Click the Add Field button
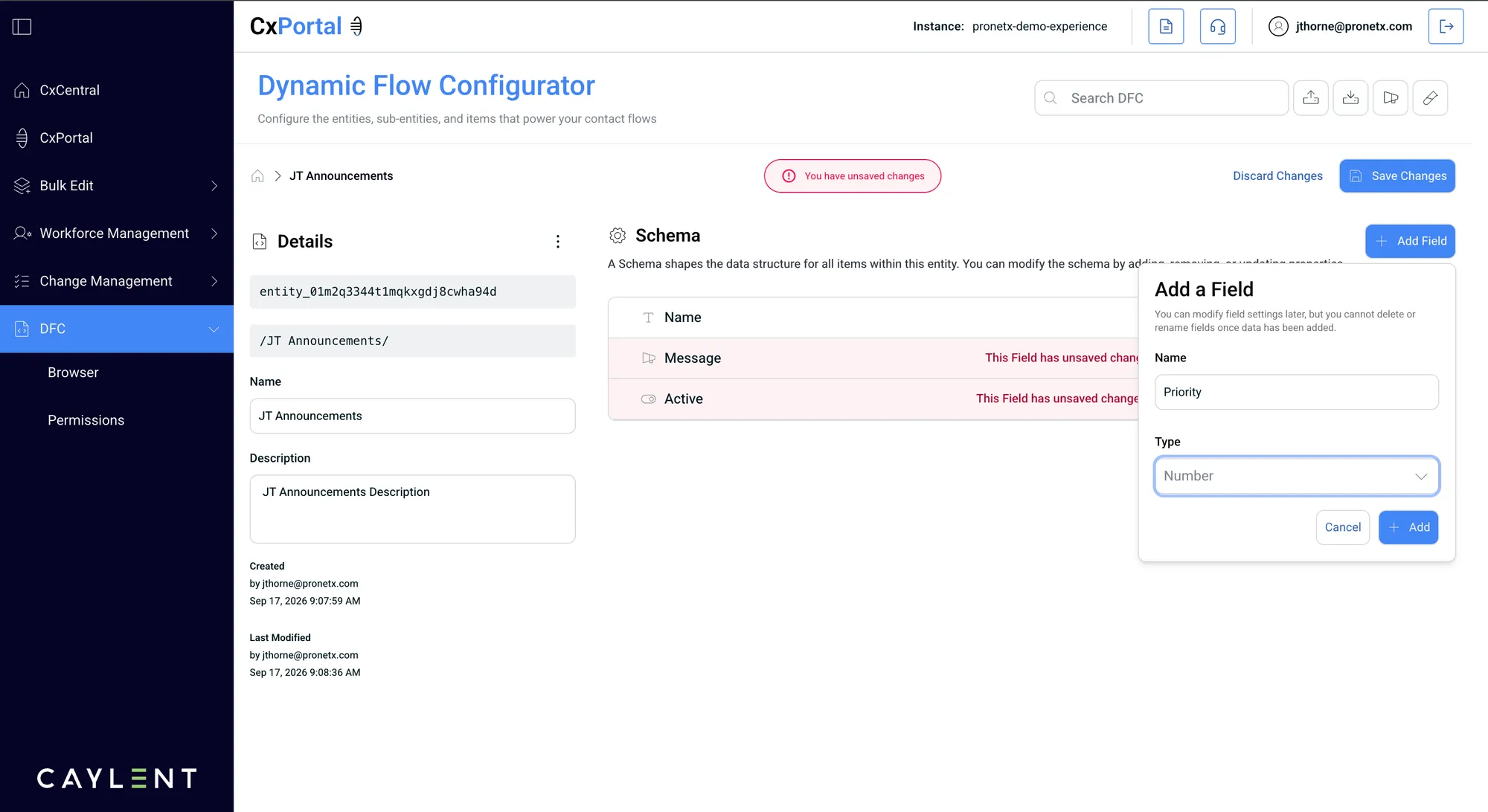 1410,241
